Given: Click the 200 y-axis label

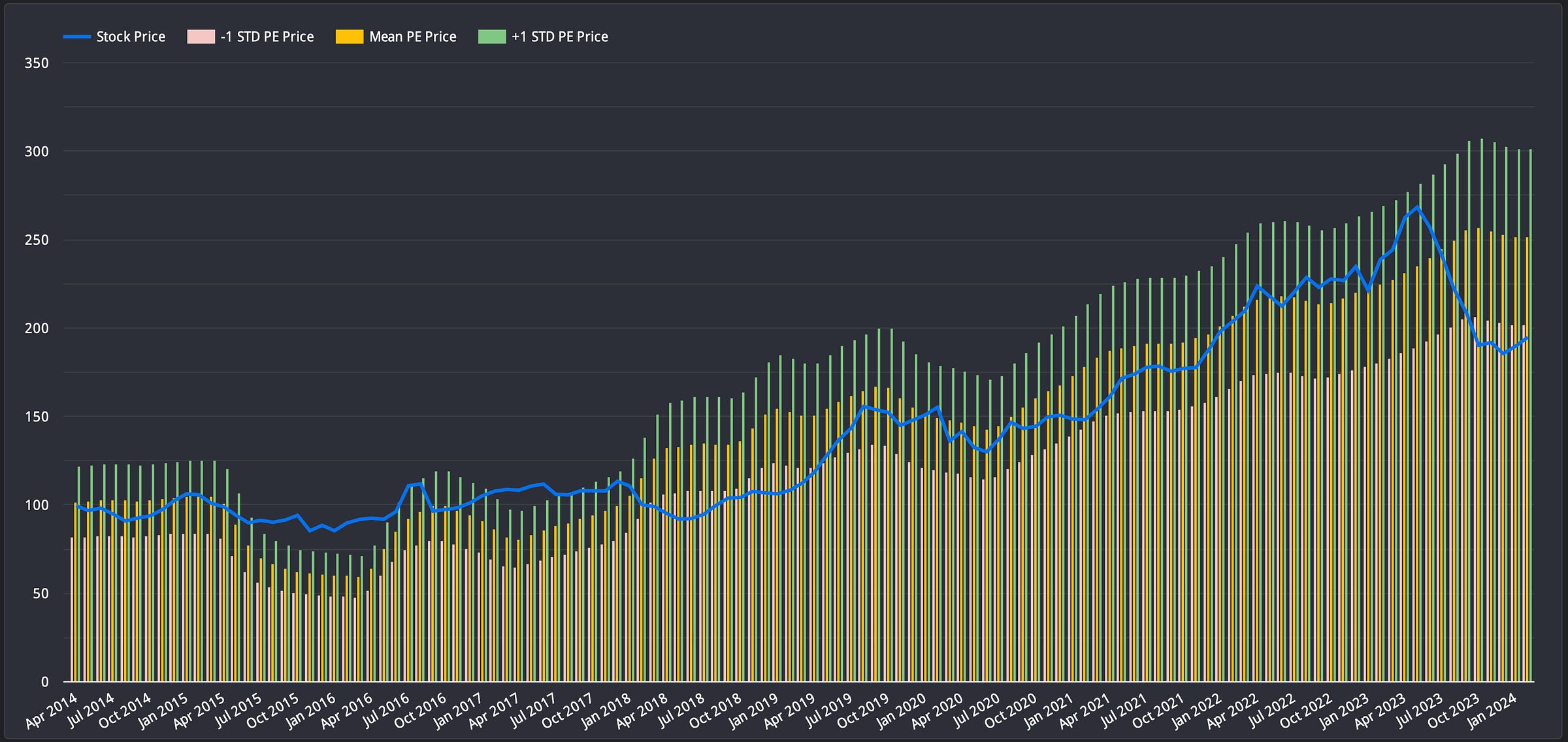Looking at the screenshot, I should coord(37,329).
